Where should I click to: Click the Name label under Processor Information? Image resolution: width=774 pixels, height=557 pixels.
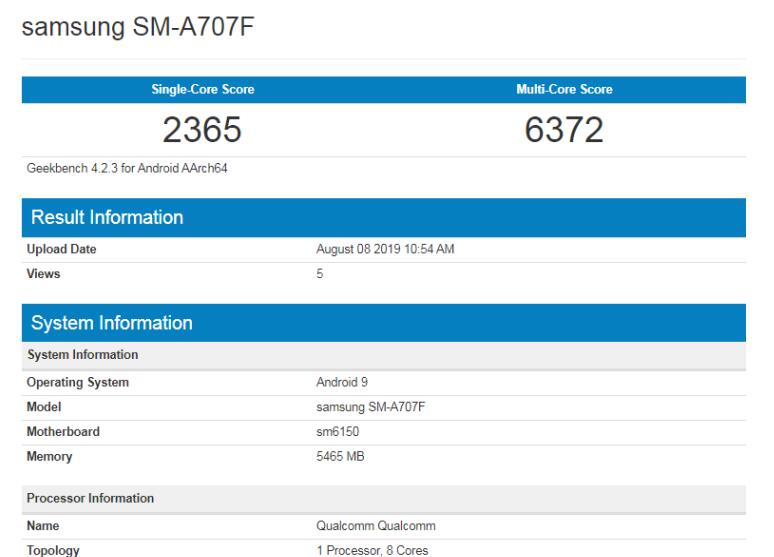point(43,526)
